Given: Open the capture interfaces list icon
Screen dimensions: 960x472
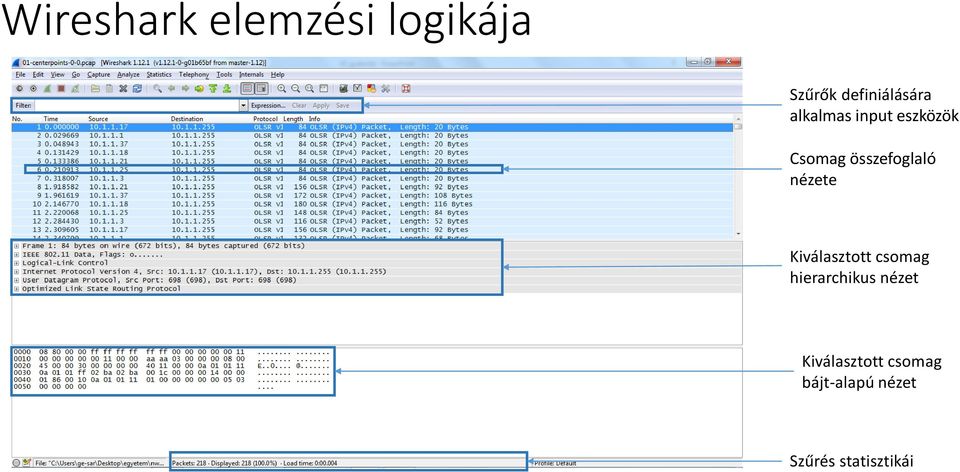Looking at the screenshot, I should point(19,89).
